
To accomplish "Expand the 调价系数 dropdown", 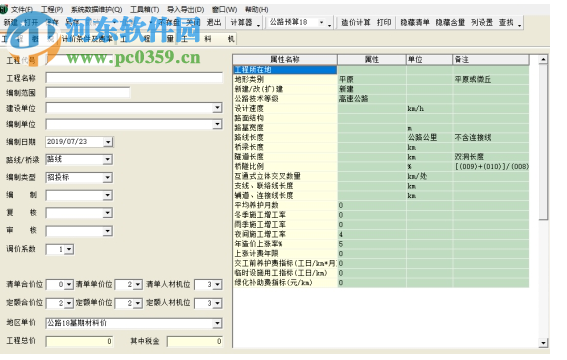I will pyautogui.click(x=69, y=249).
